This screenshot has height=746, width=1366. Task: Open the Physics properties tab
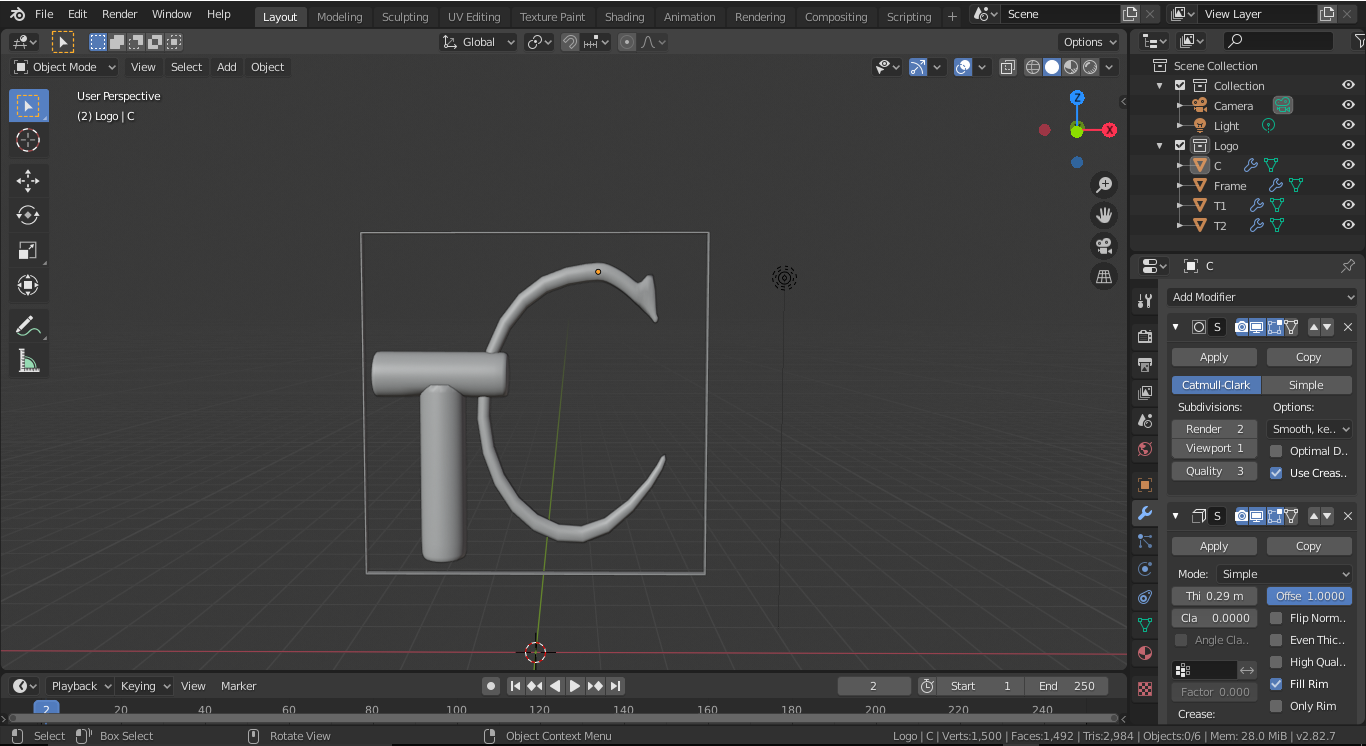coord(1145,569)
